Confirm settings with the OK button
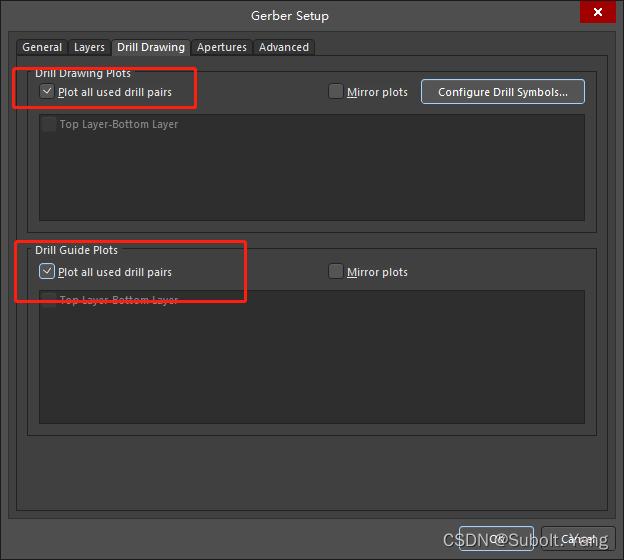624x560 pixels. (x=496, y=538)
